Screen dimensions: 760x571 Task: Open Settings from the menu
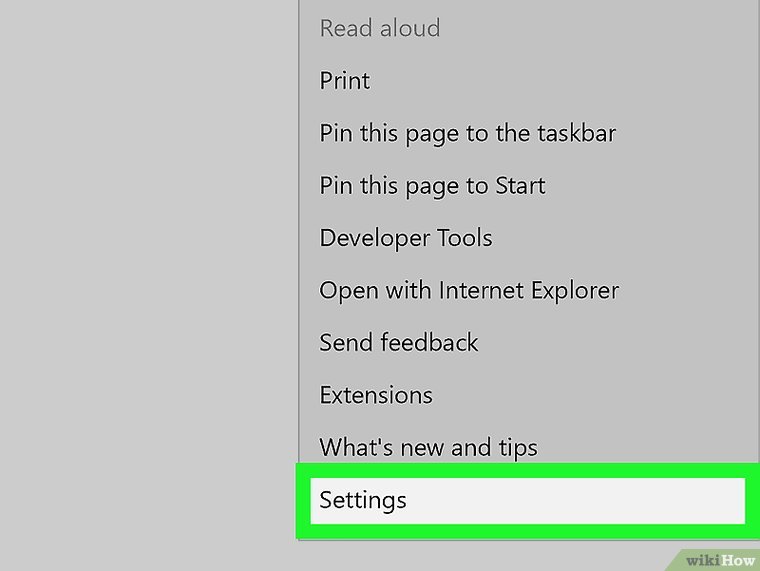363,499
